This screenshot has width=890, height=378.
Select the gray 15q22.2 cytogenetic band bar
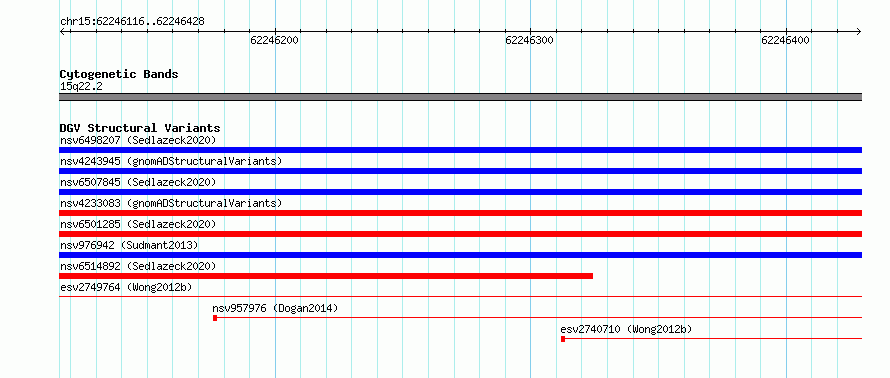pyautogui.click(x=461, y=97)
